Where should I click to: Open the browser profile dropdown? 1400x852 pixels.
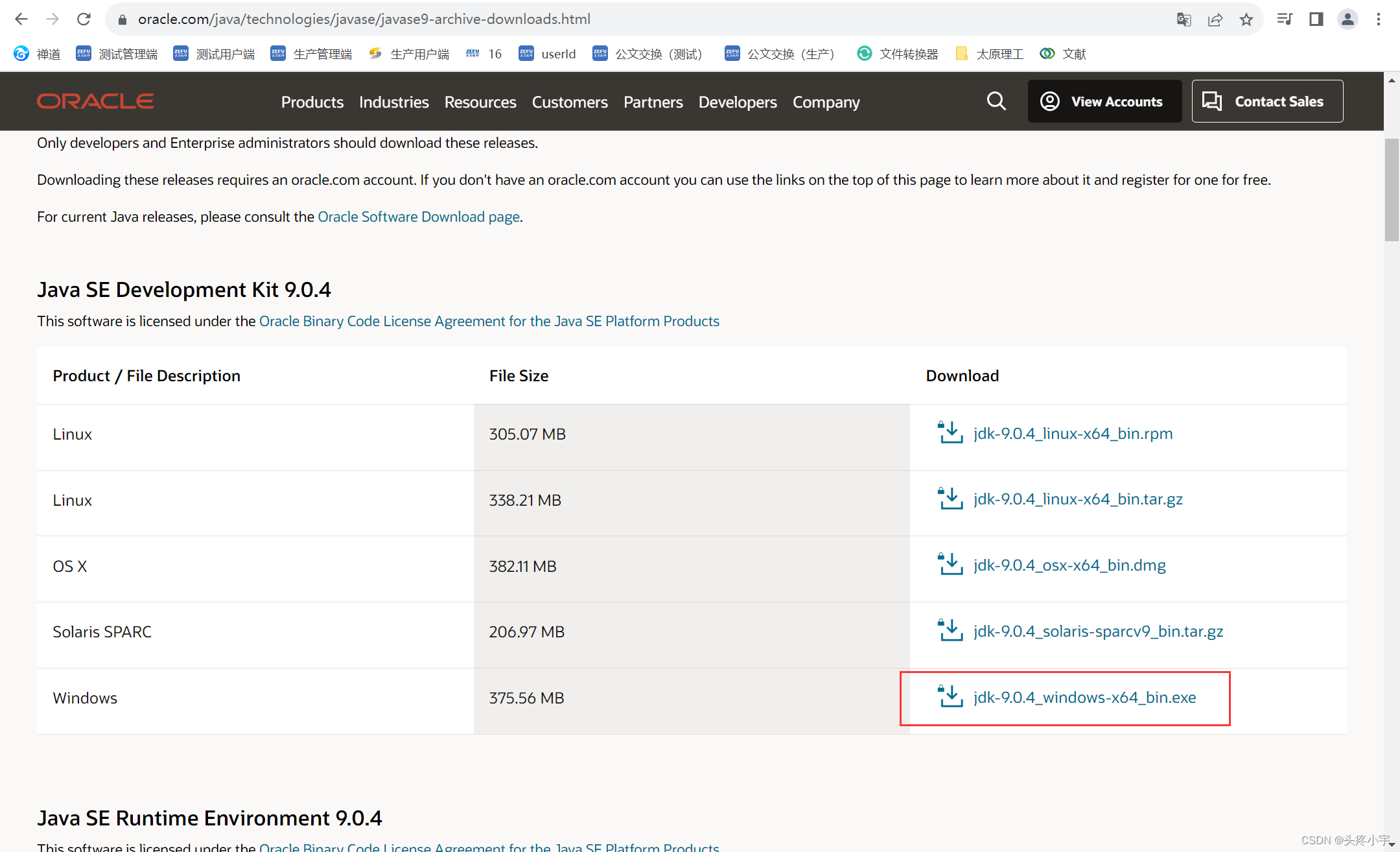click(x=1347, y=19)
